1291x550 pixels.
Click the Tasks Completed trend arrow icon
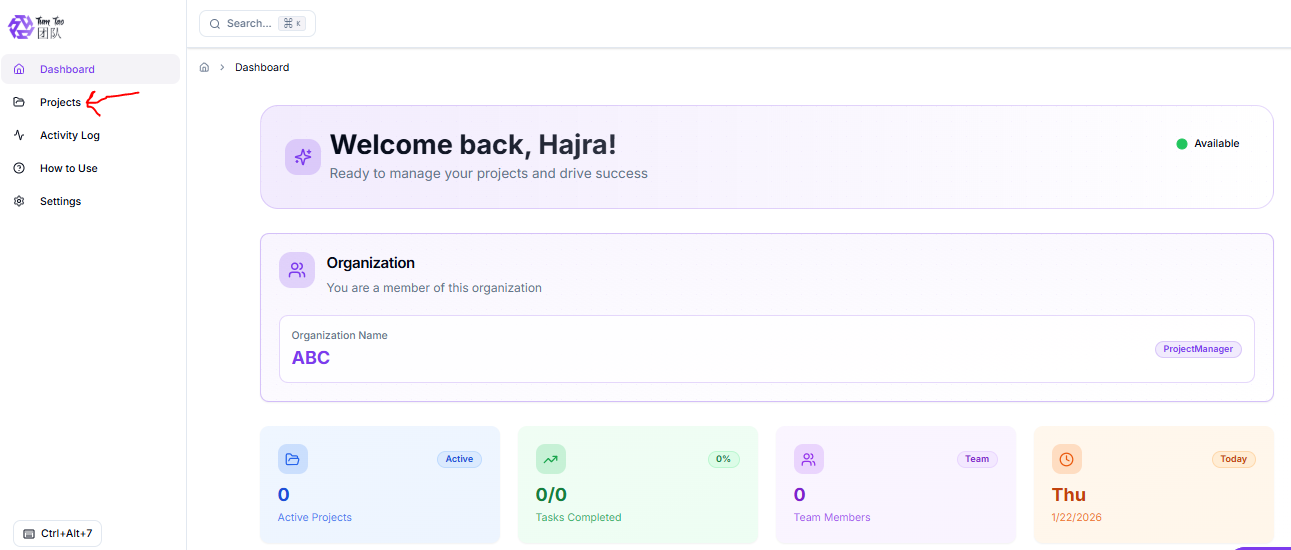point(551,459)
